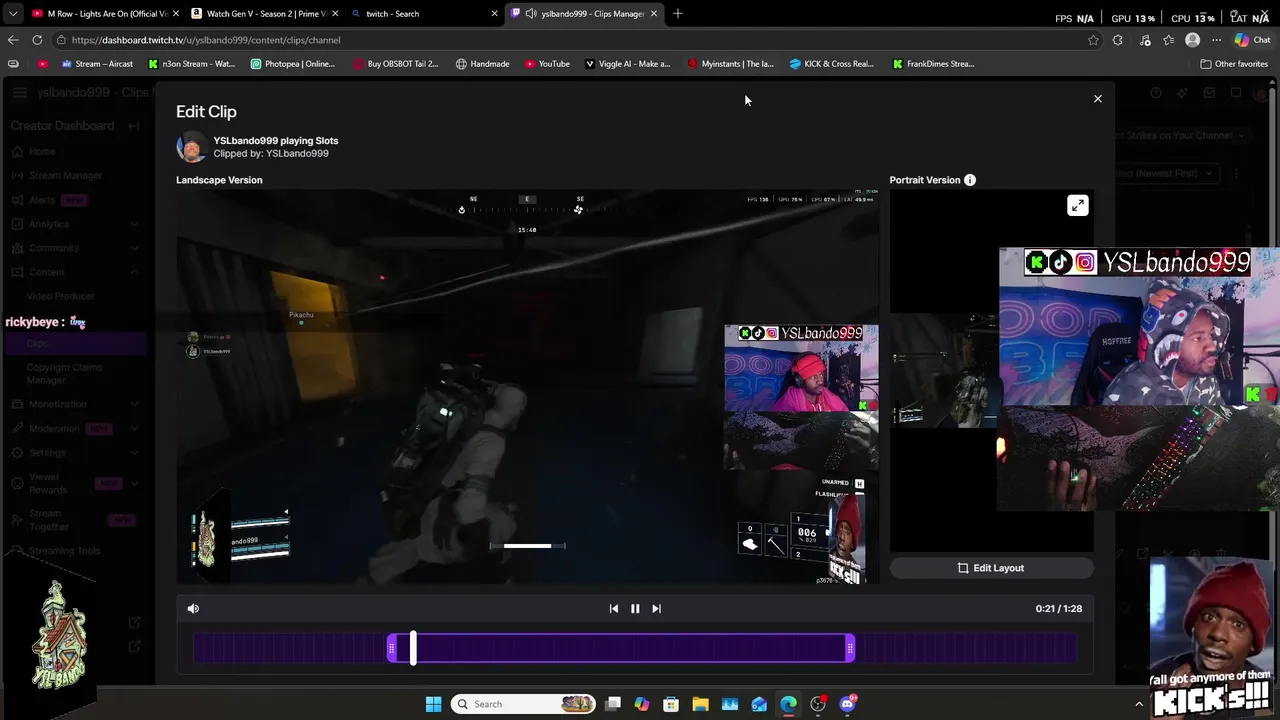
Task: Open Task View on taskbar
Action: 613,704
